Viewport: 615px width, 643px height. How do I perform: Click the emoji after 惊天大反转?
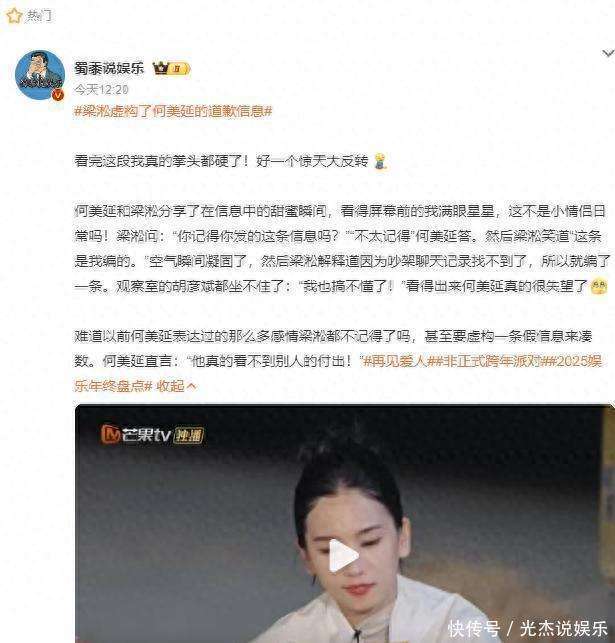tap(381, 161)
